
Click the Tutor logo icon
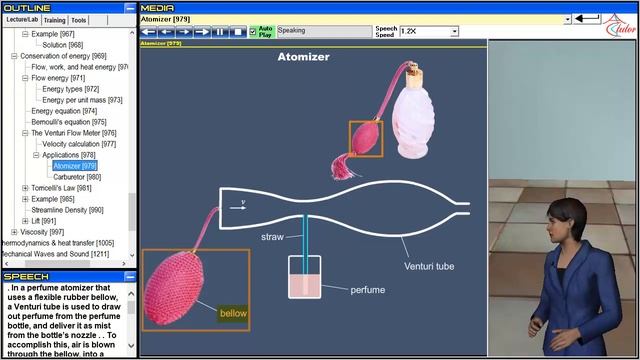pyautogui.click(x=620, y=25)
